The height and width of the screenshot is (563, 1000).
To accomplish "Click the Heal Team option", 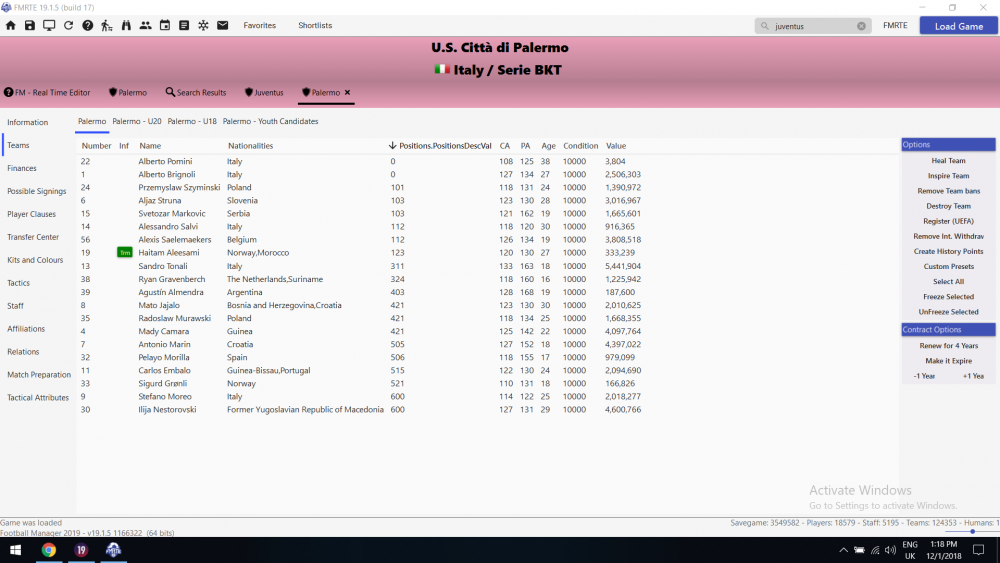I will click(x=948, y=161).
